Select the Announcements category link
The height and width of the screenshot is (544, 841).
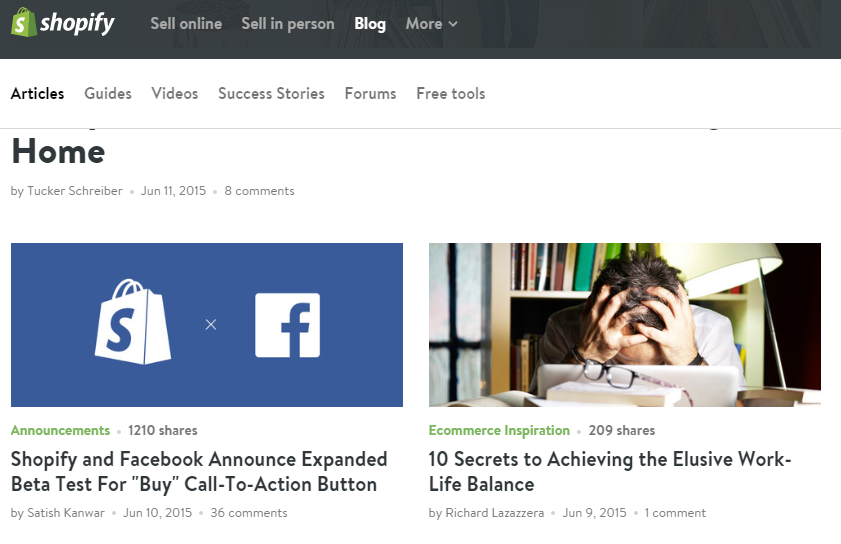coord(61,430)
